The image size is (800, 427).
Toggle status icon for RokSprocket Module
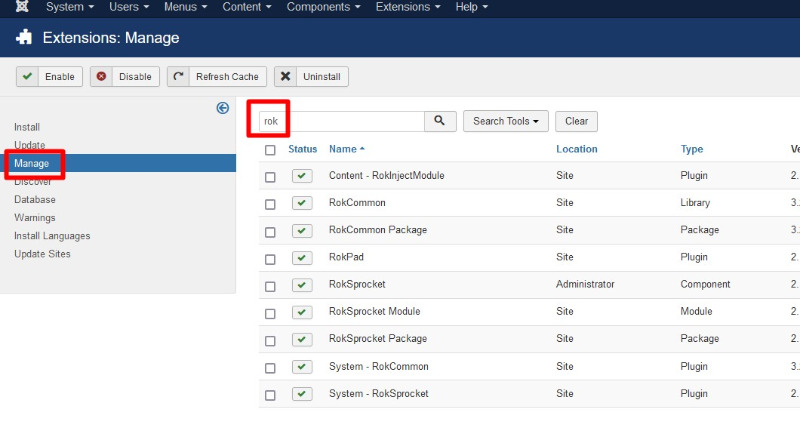pyautogui.click(x=302, y=312)
